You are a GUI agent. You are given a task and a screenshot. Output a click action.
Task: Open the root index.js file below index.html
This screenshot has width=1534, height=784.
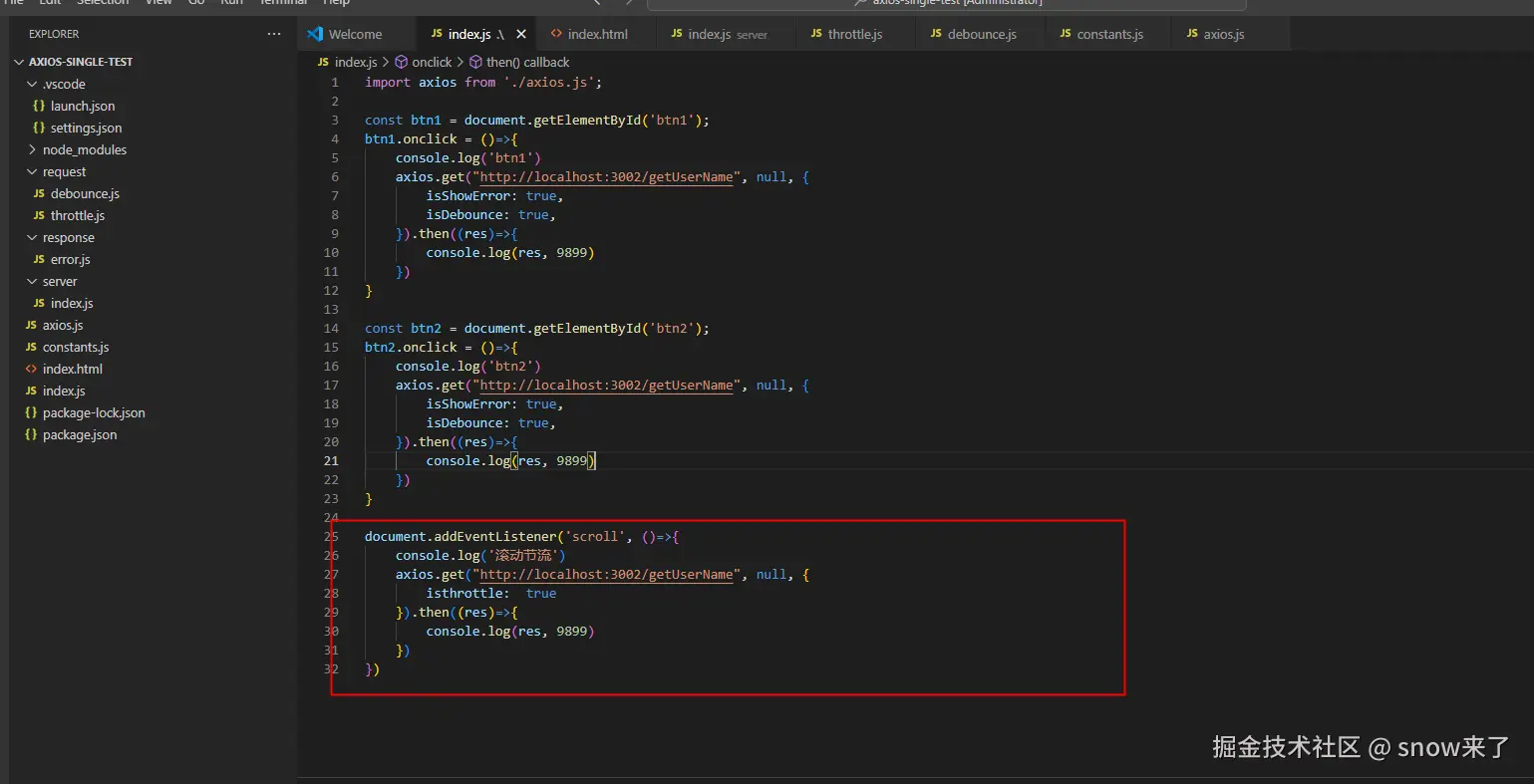tap(64, 391)
